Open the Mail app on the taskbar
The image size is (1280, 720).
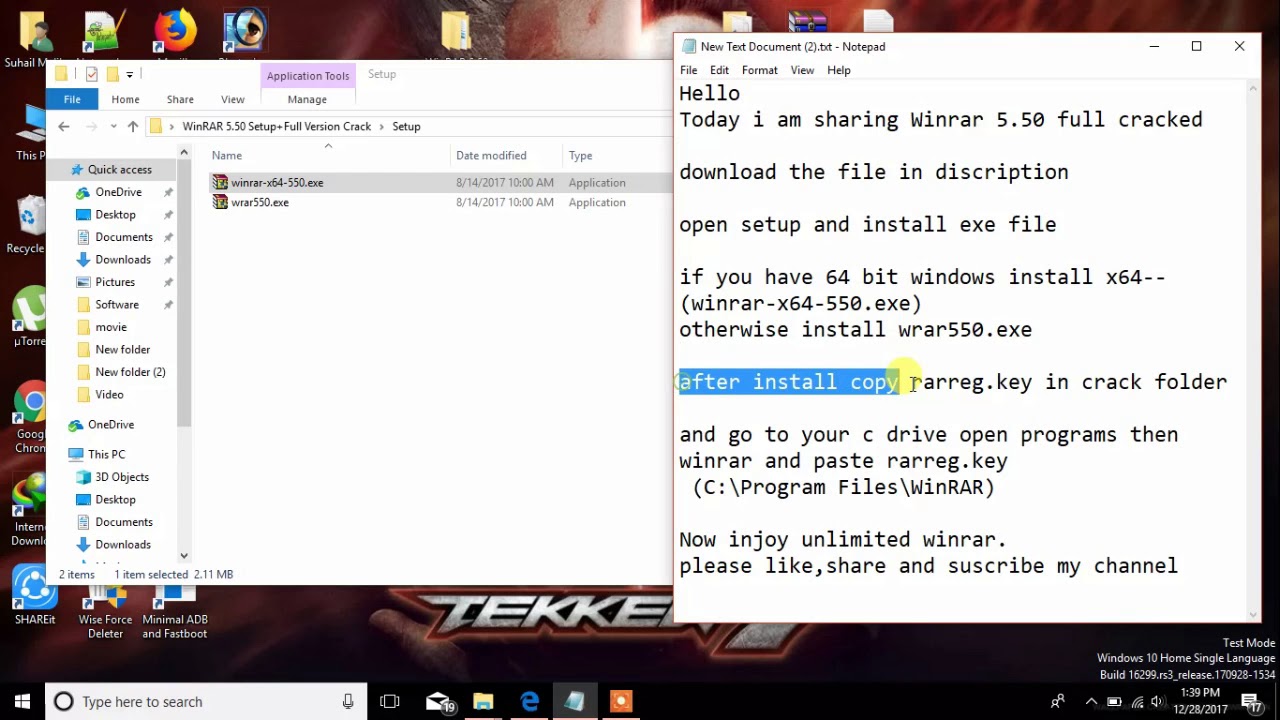click(438, 701)
